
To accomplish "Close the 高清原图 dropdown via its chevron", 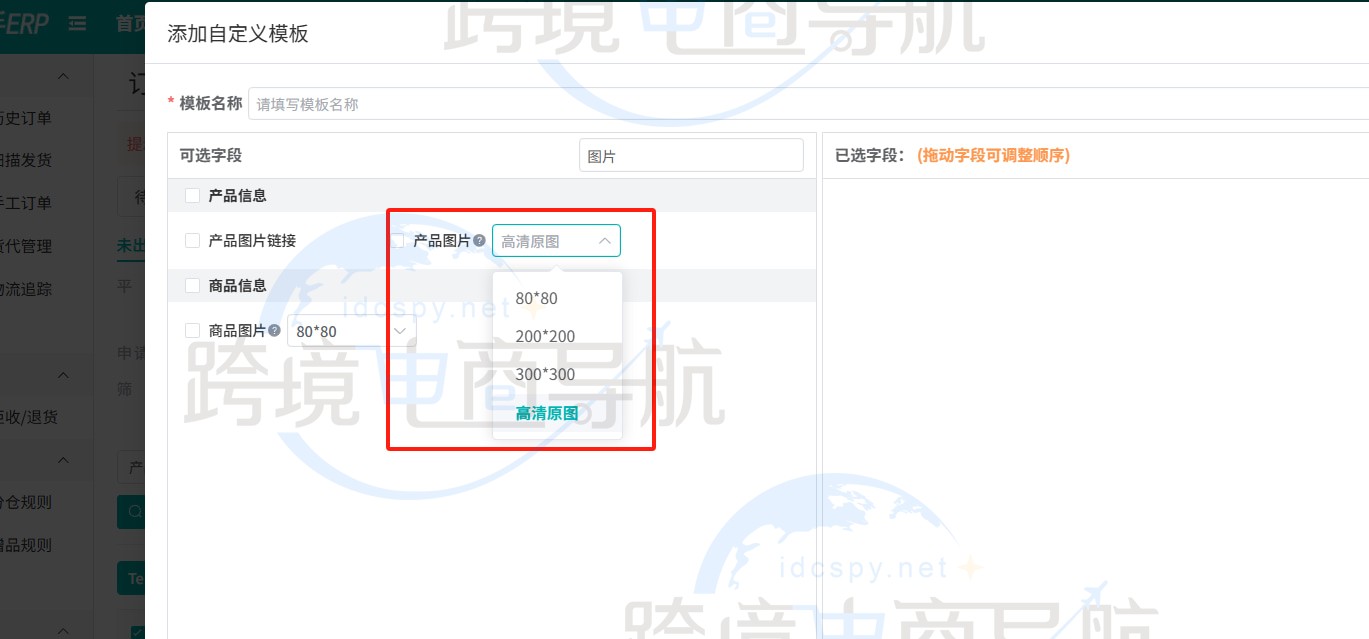I will click(604, 240).
